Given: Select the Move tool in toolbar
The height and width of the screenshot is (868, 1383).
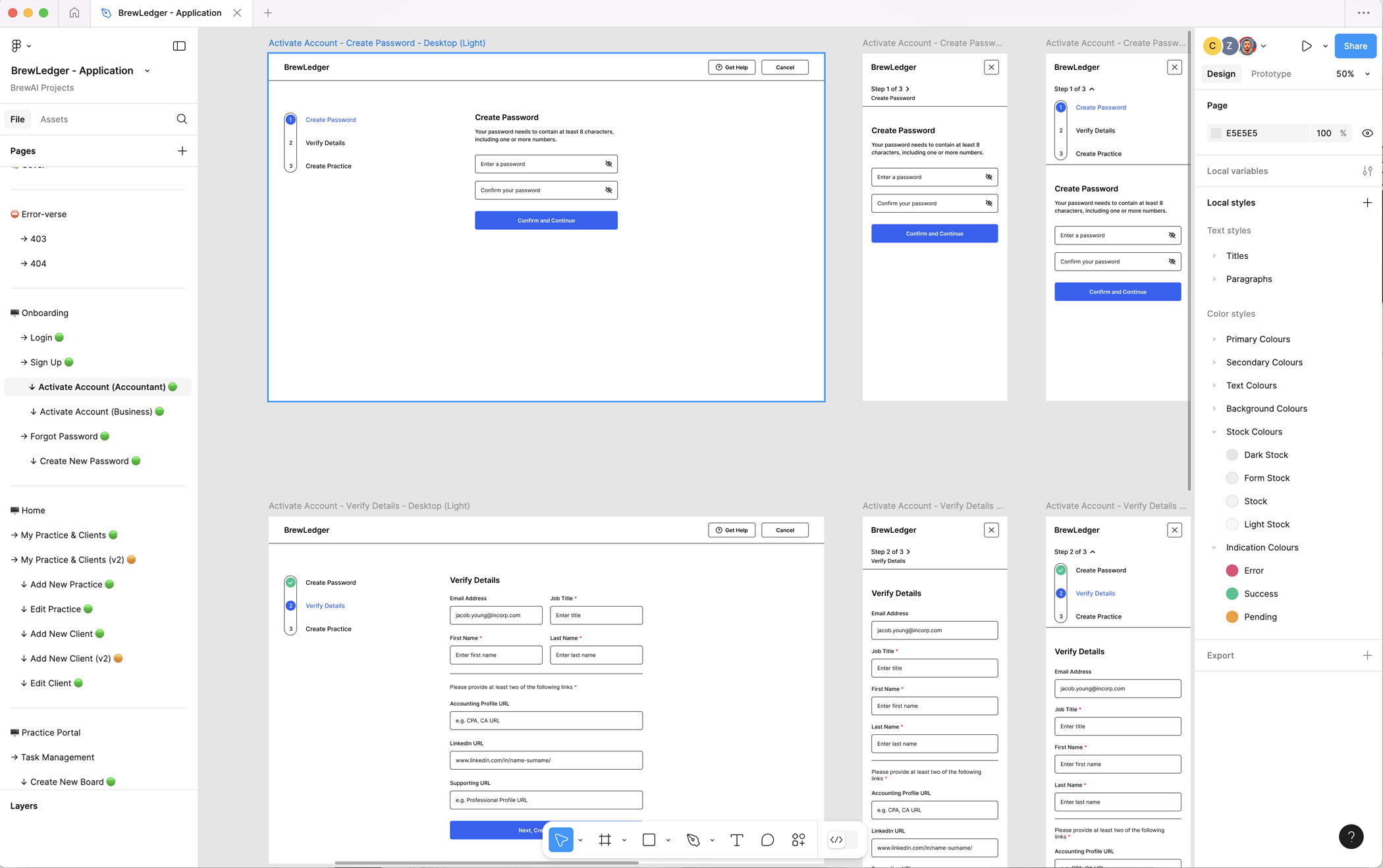Looking at the screenshot, I should [x=561, y=840].
